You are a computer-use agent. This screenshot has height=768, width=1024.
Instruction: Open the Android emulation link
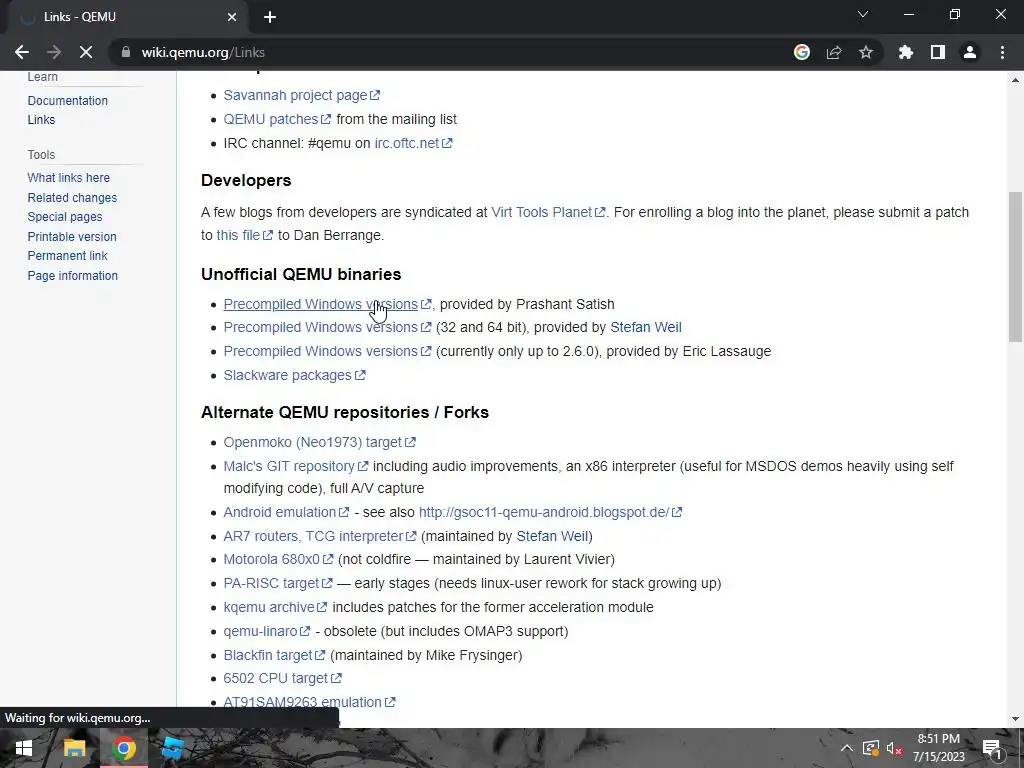(x=286, y=513)
